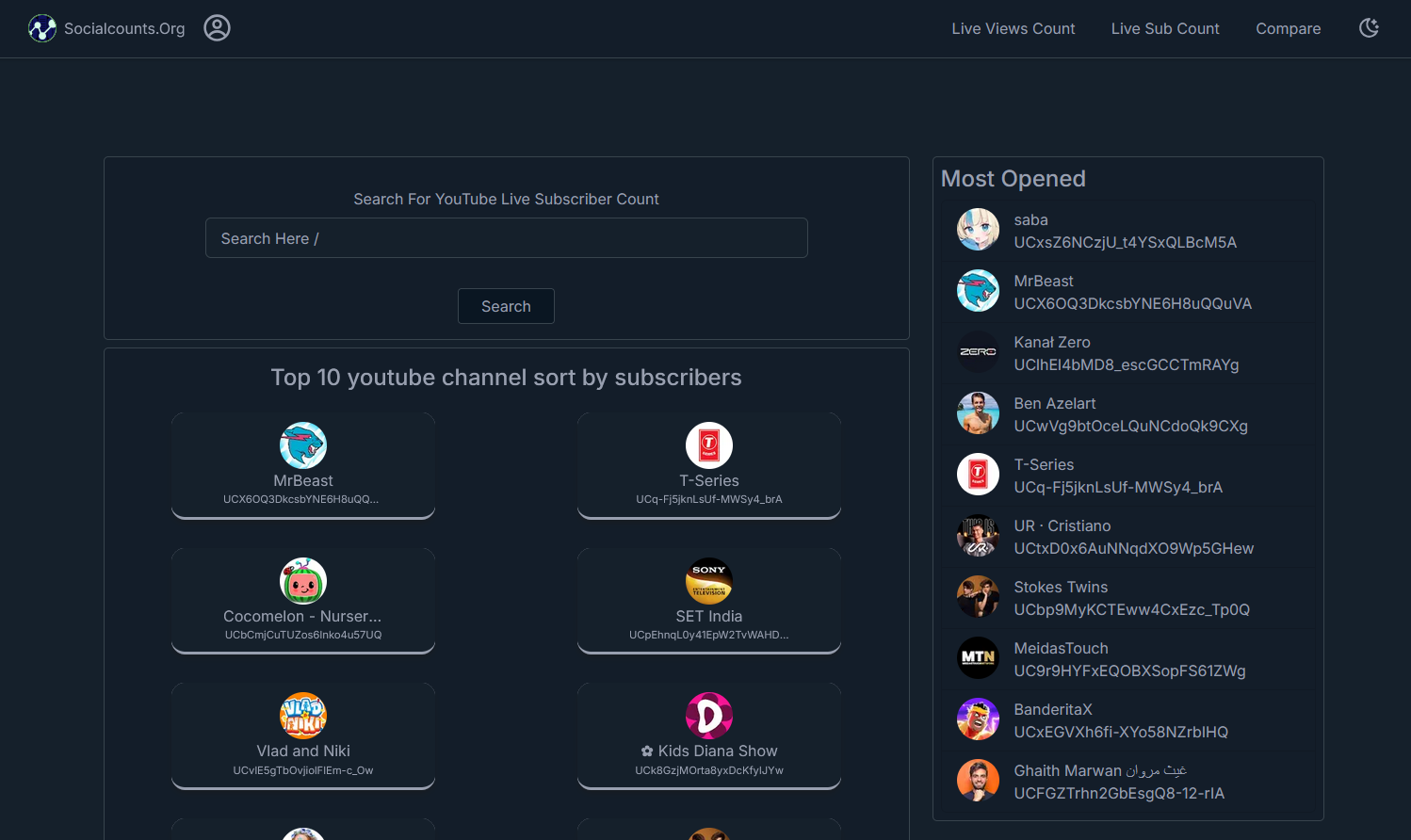Click ID UCxsZ6NCzjU_t4YSxQLBcM5A

click(x=1126, y=242)
